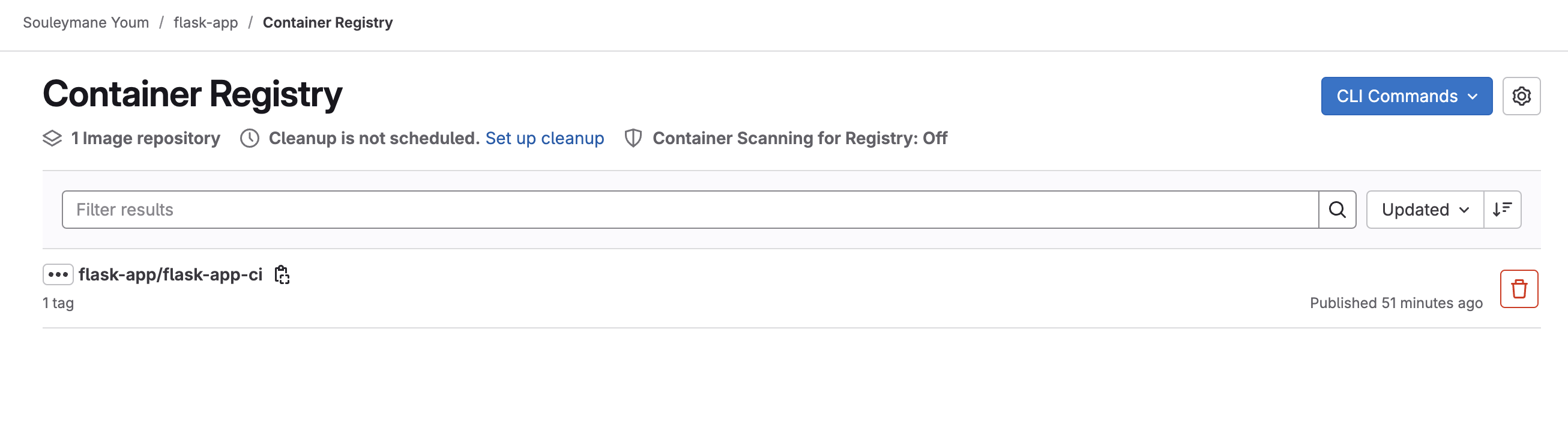
Task: Copy the flask-app/flask-app-ci image path
Action: point(281,275)
